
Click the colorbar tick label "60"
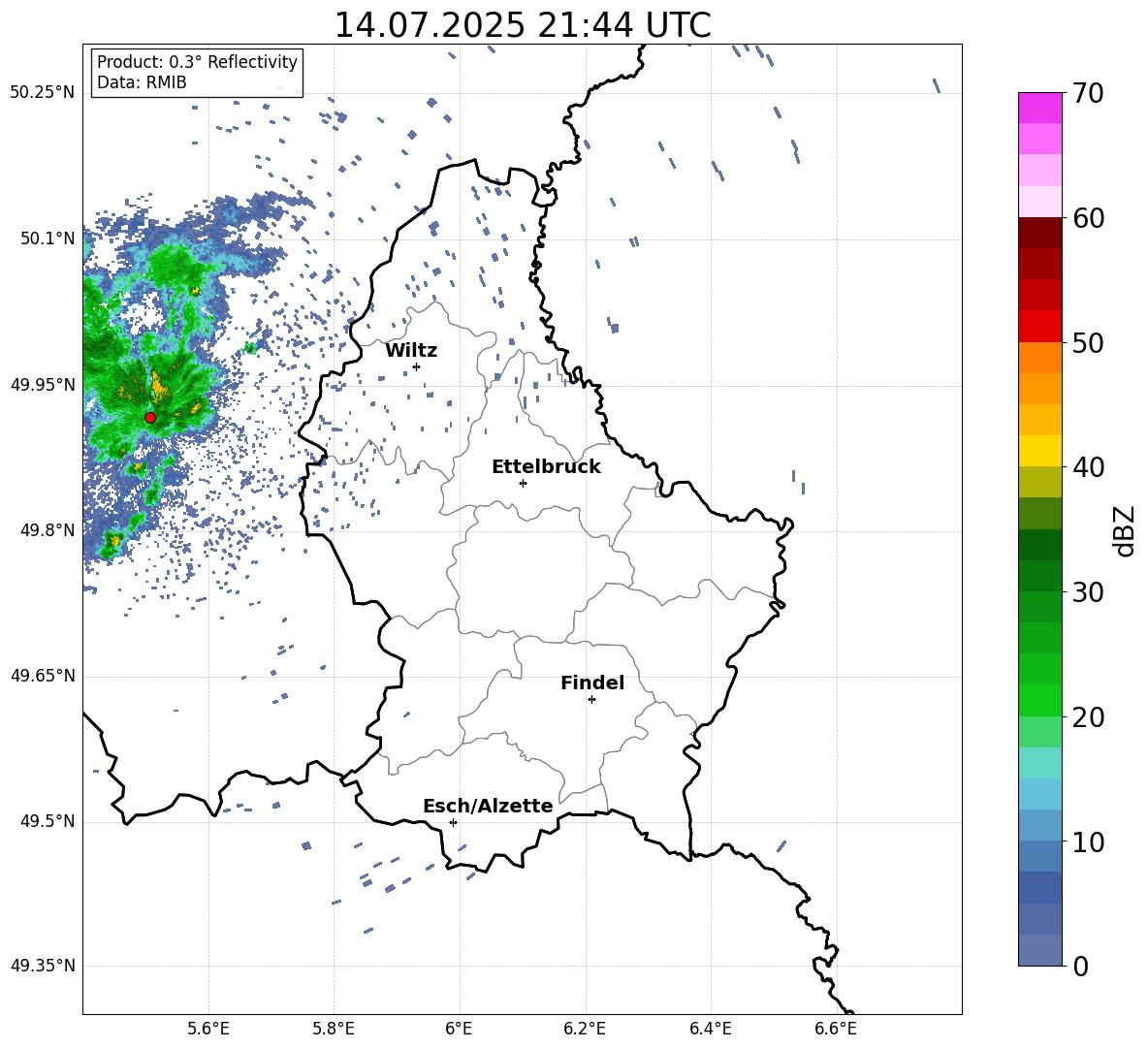(1088, 218)
